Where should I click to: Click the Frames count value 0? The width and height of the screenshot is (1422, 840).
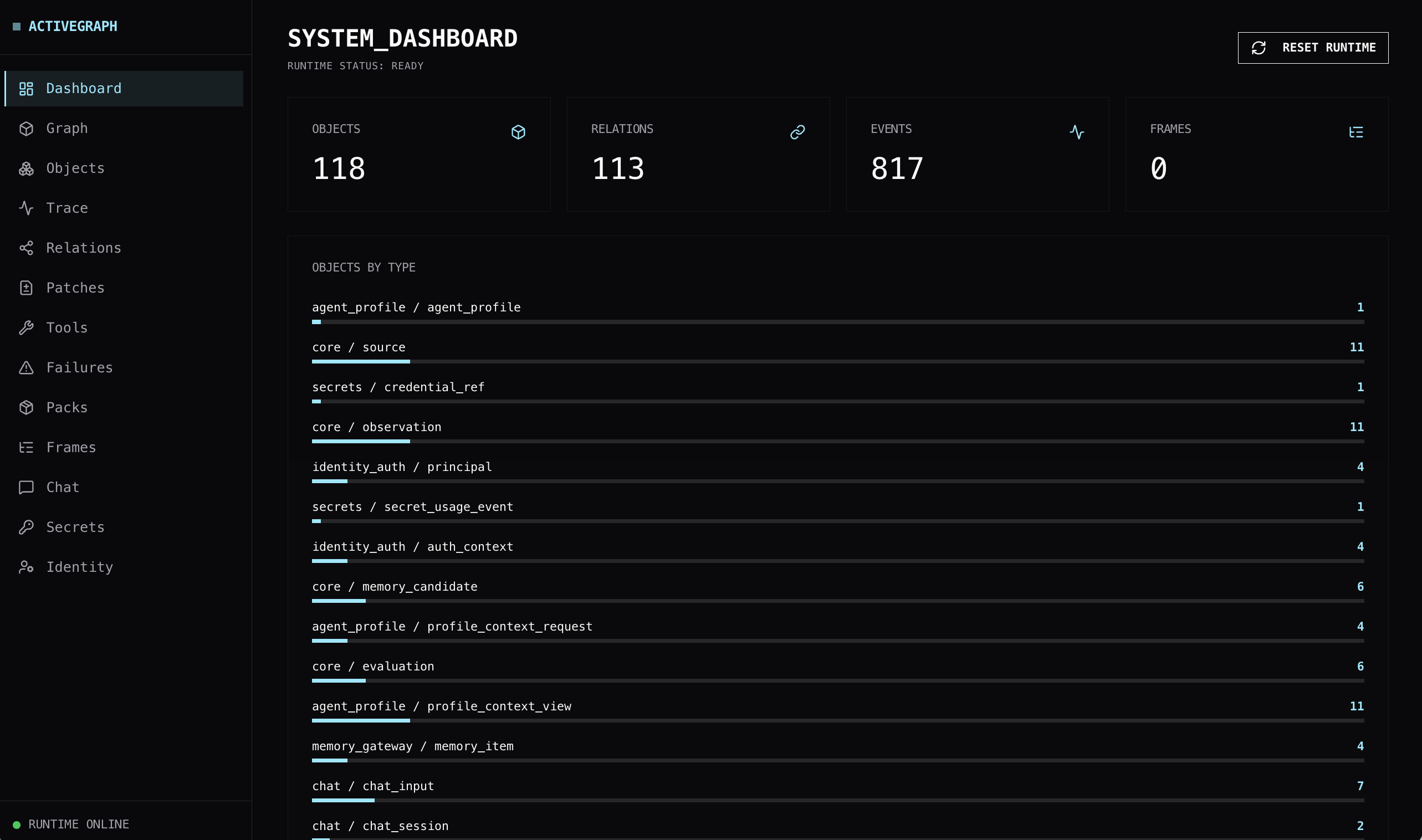1158,169
